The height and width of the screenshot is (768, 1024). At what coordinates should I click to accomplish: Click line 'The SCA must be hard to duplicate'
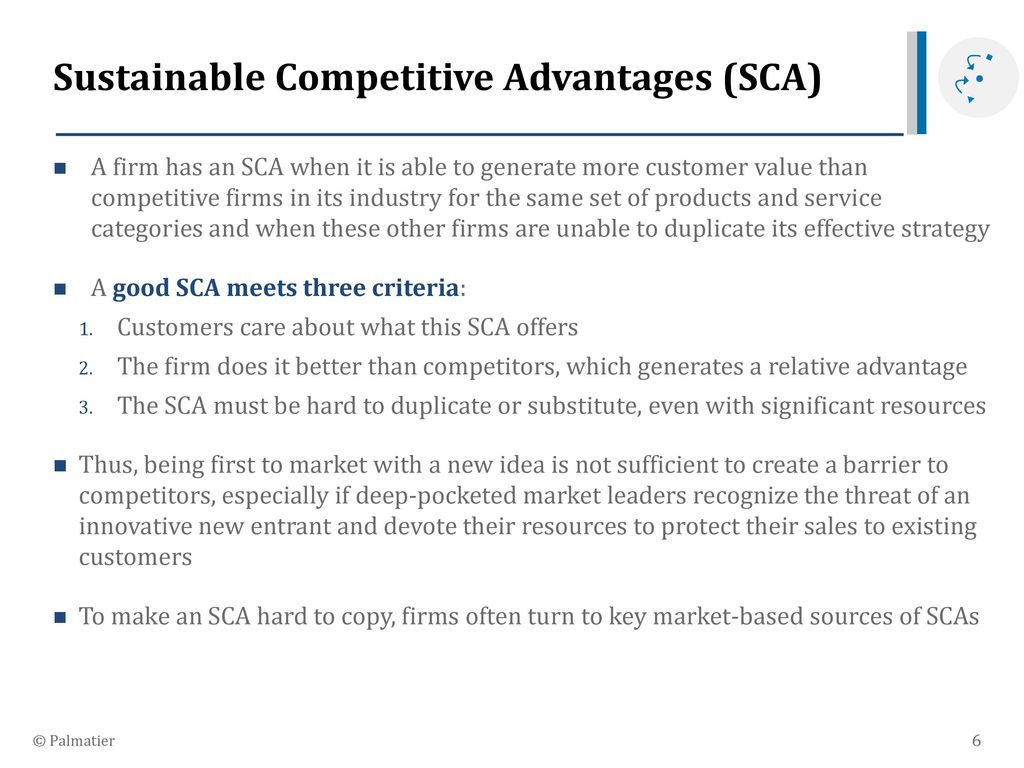[551, 406]
